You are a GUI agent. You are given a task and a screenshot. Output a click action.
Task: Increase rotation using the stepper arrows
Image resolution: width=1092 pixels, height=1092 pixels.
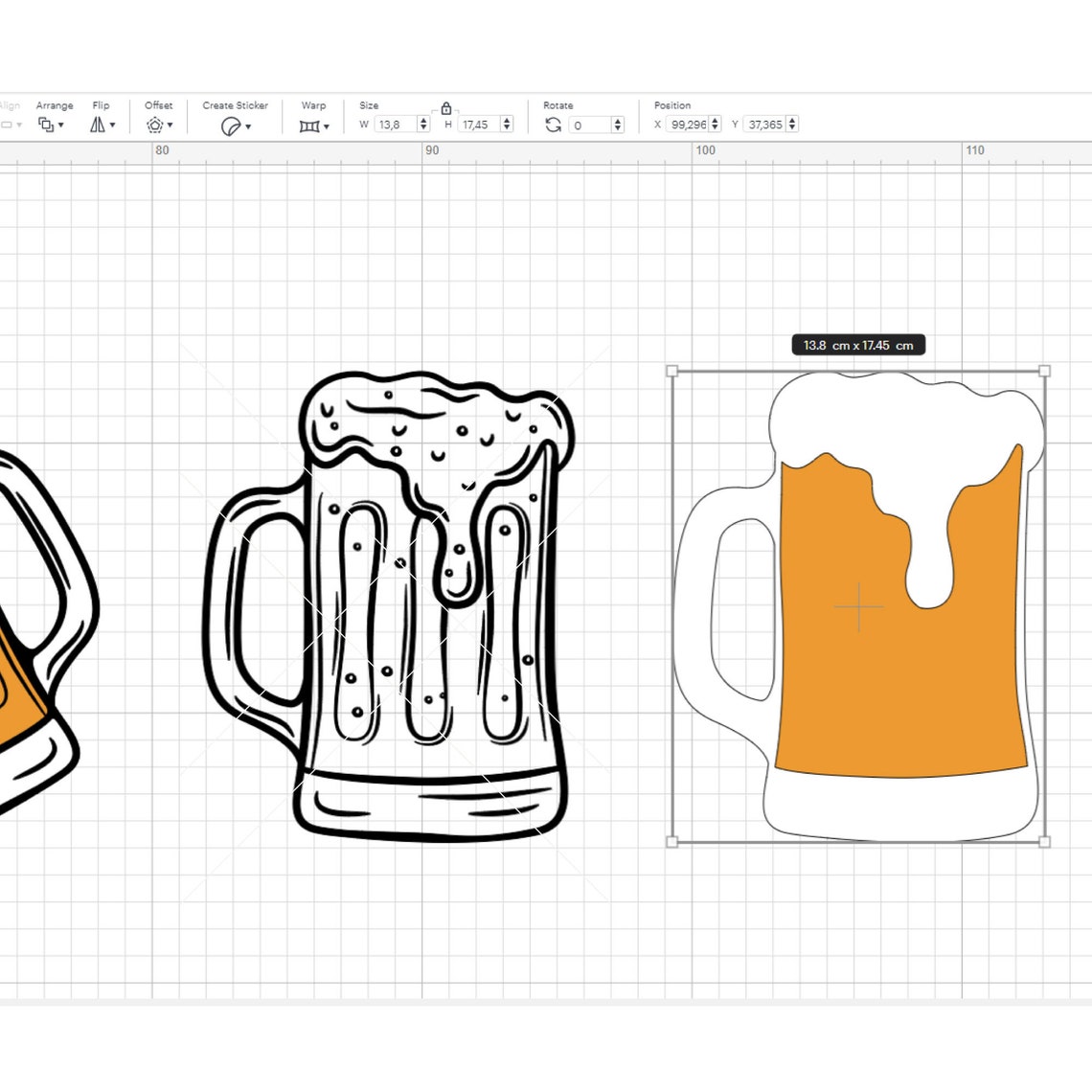(618, 125)
